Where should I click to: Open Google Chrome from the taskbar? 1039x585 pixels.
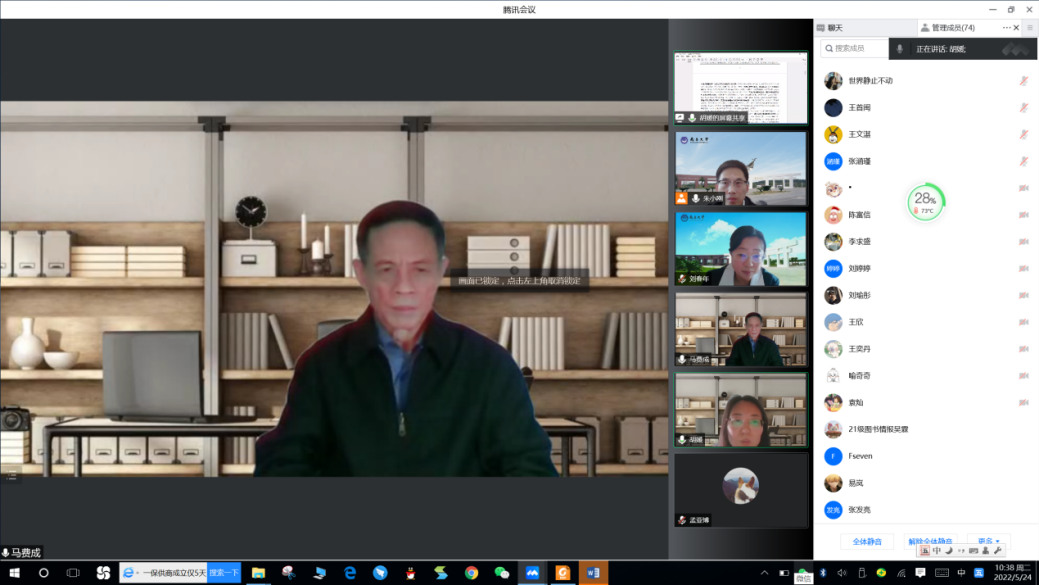tap(471, 573)
